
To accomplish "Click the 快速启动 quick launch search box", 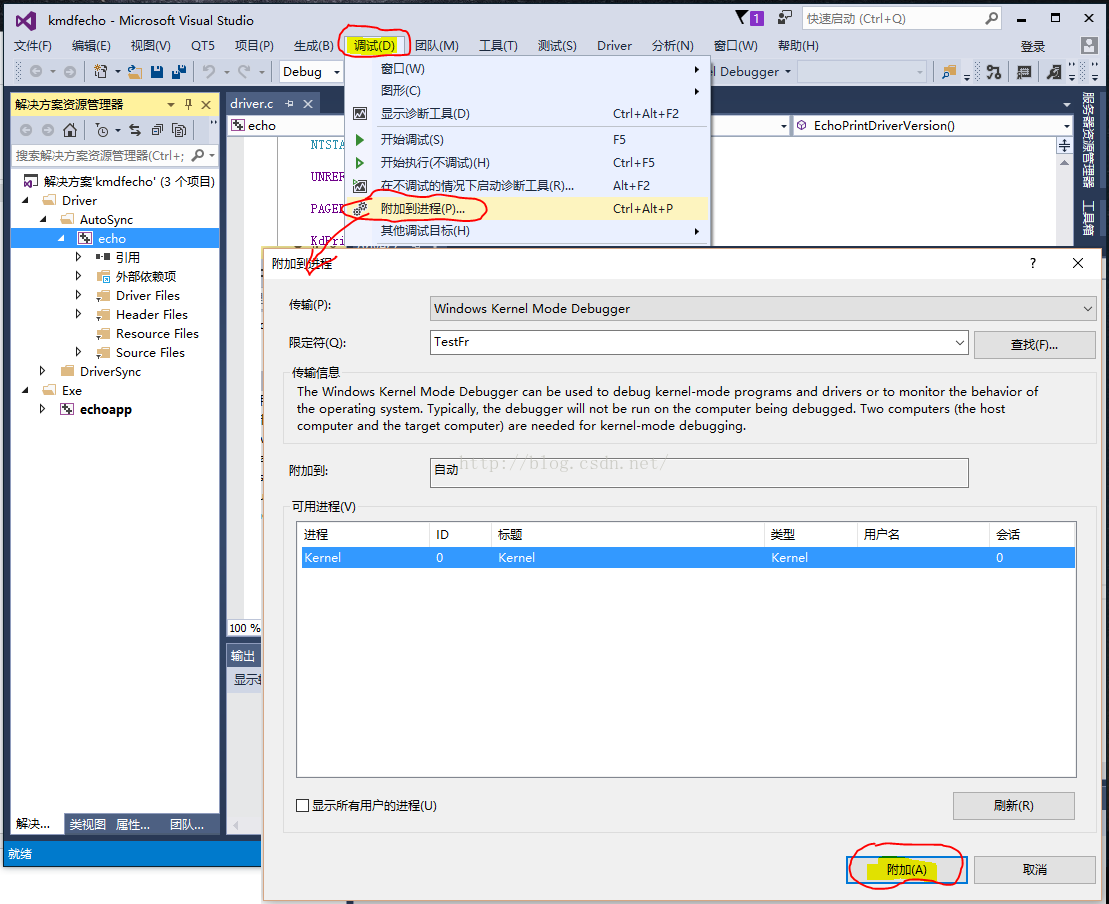I will (902, 18).
